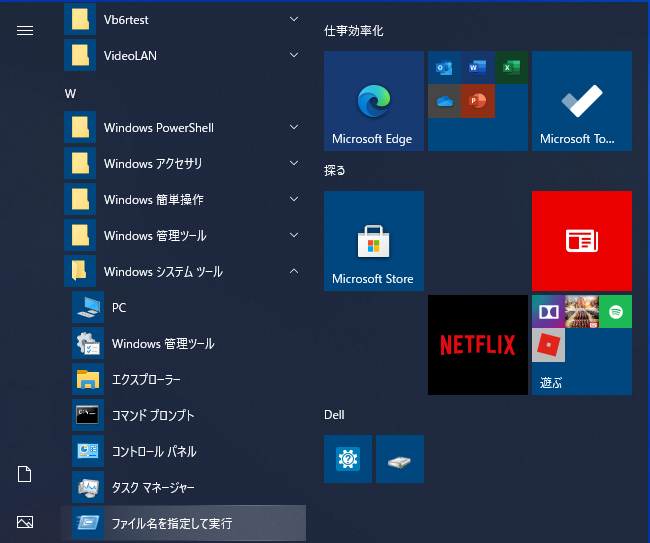Click the Windows 管理ツール gear checklist icon
This screenshot has width=650, height=543.
88,343
